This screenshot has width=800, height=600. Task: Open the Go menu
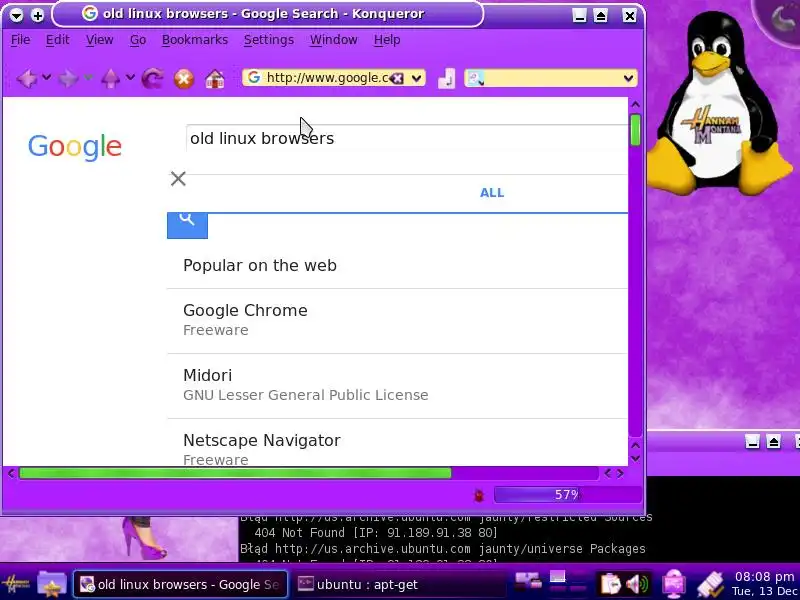pyautogui.click(x=138, y=40)
